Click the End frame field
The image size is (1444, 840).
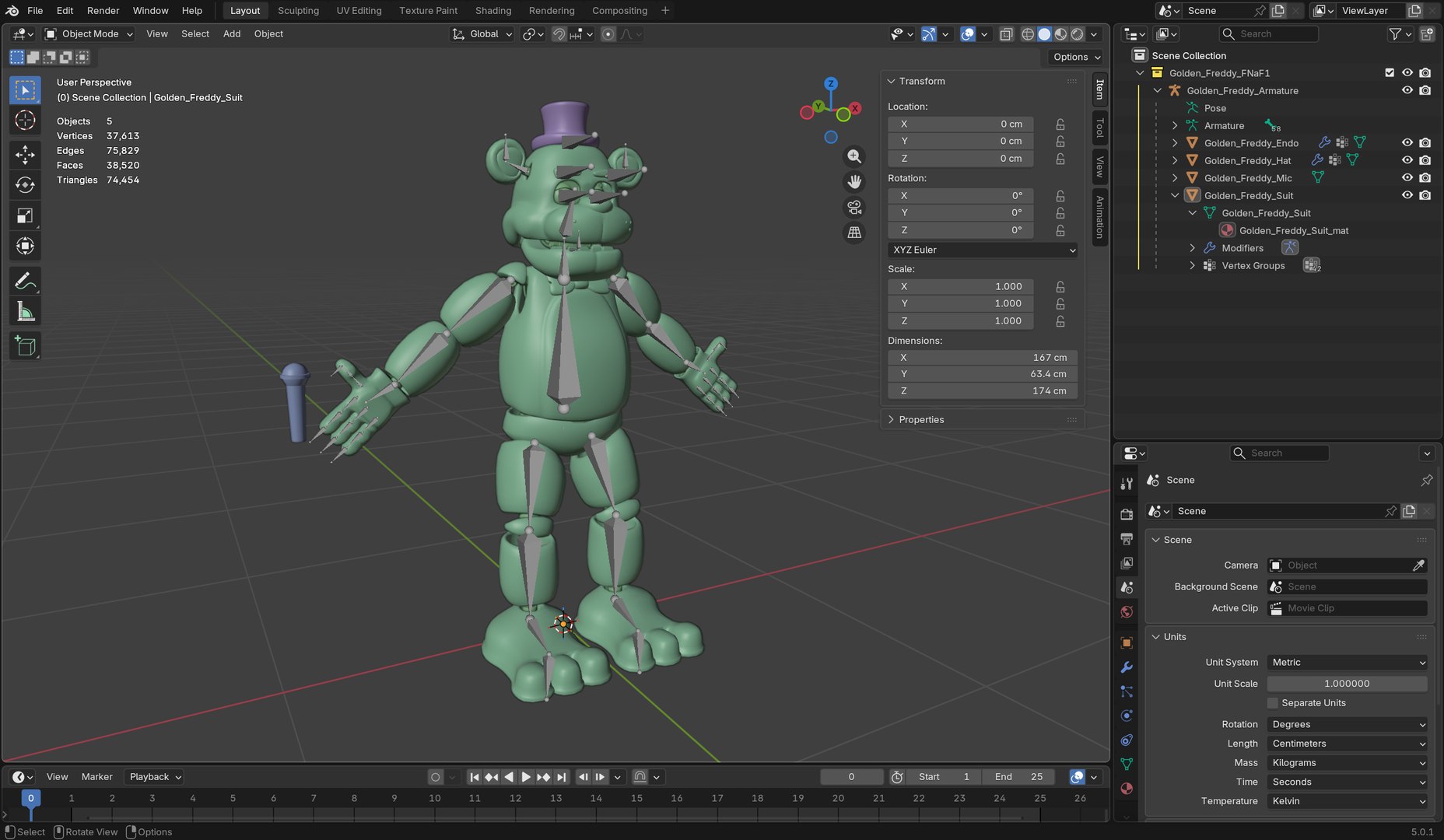1018,777
